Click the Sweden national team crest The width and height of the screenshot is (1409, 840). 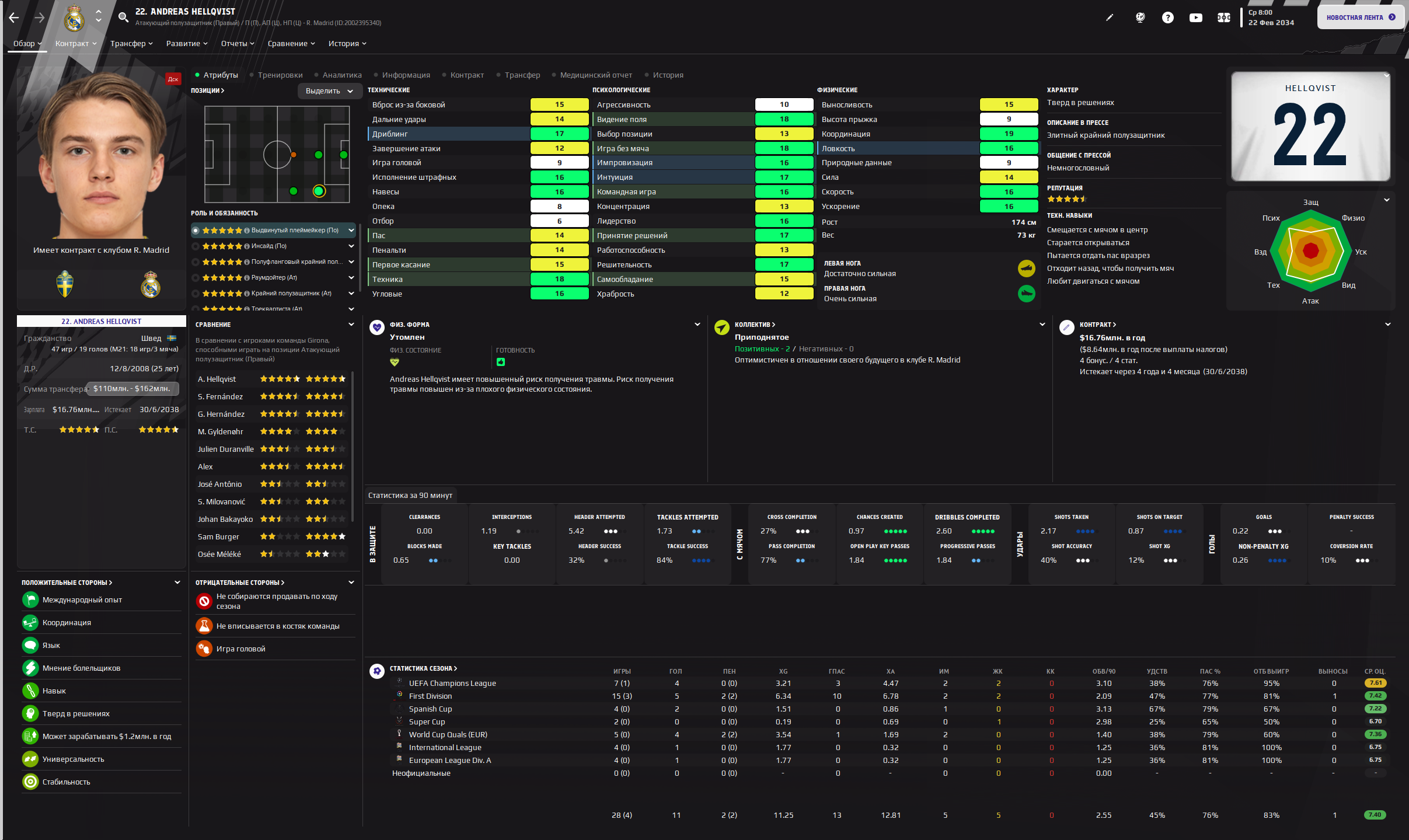[x=65, y=284]
